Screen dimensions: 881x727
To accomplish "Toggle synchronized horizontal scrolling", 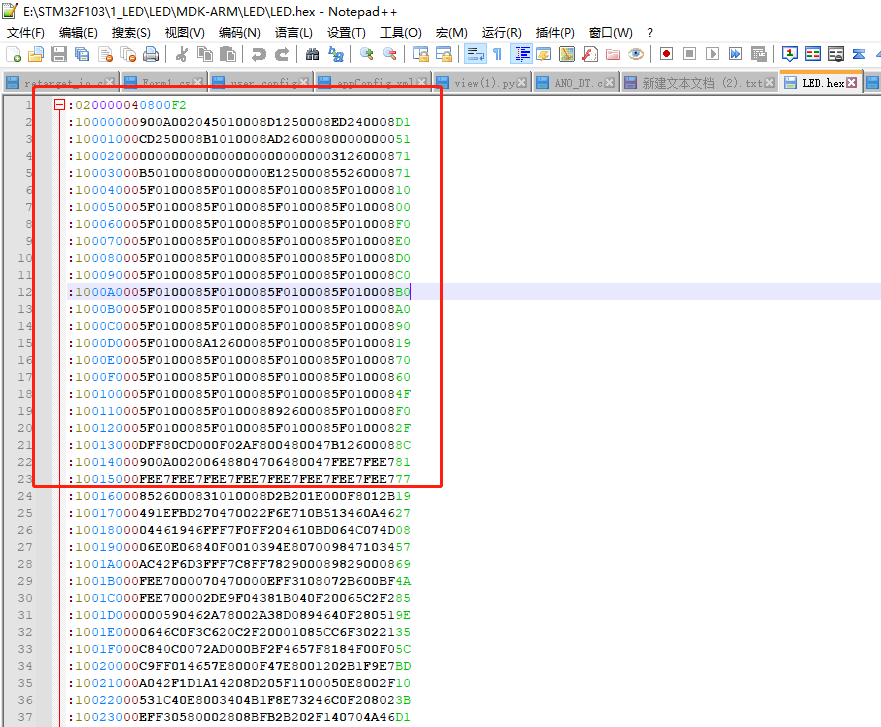I will [443, 54].
